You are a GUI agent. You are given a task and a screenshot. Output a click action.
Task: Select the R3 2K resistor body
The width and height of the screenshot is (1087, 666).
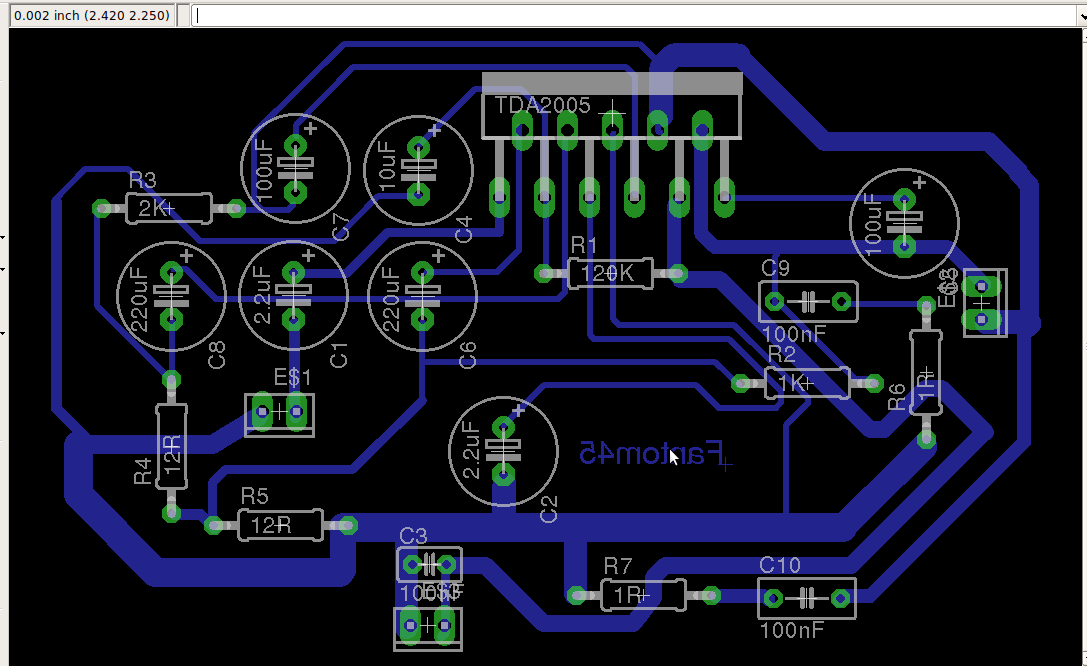(x=168, y=208)
